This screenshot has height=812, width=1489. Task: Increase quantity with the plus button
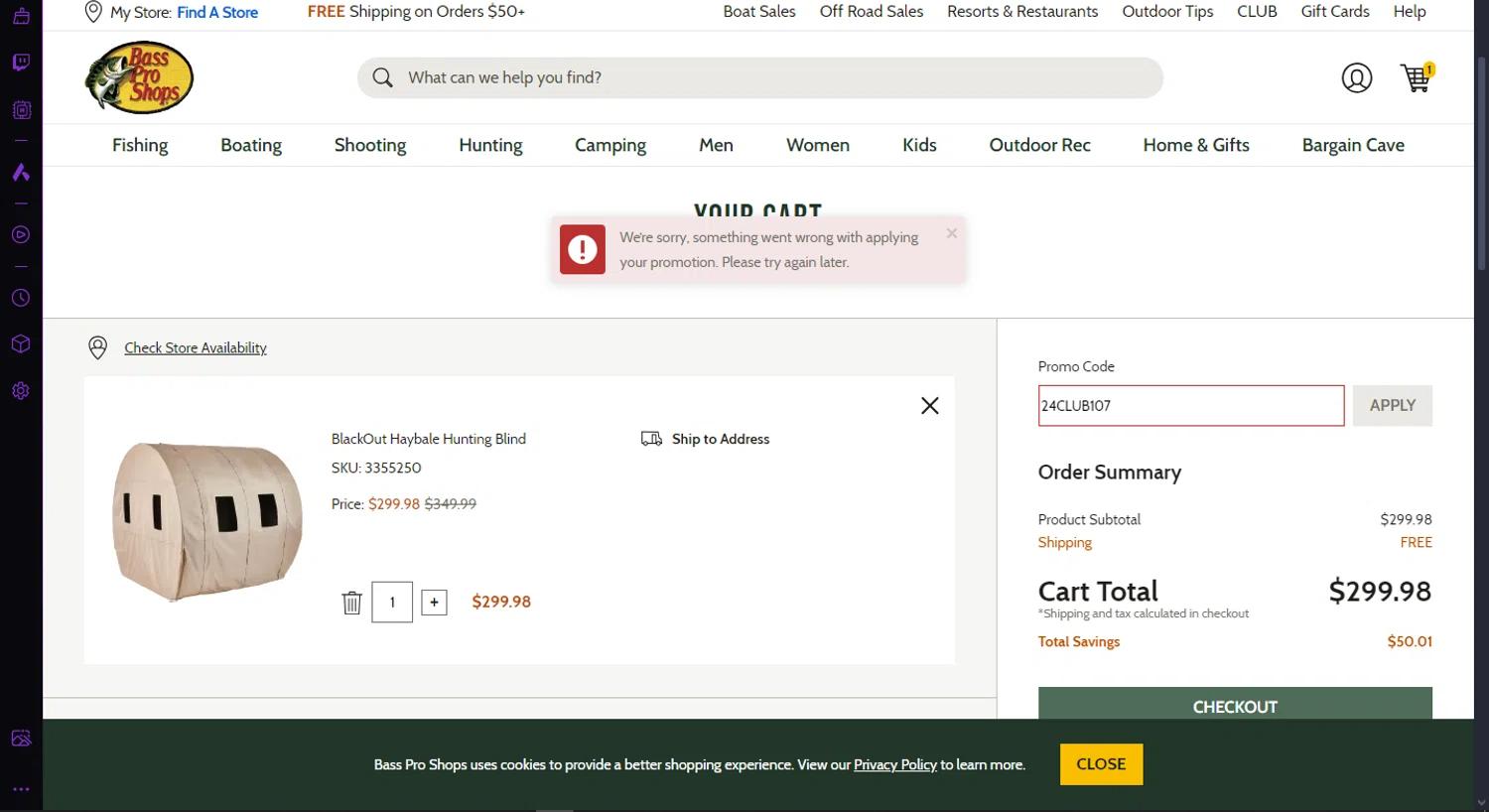(434, 603)
